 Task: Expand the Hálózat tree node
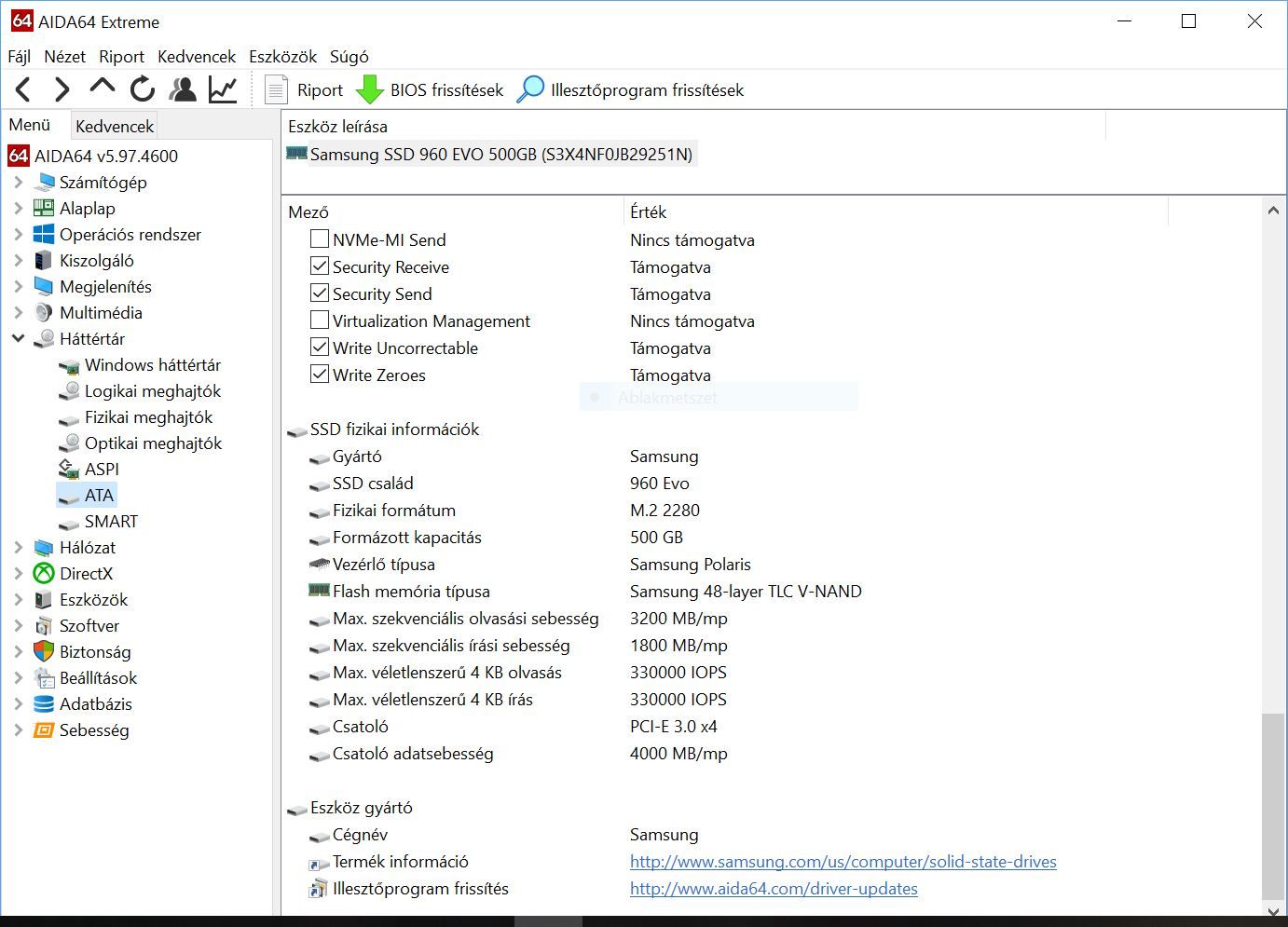18,547
